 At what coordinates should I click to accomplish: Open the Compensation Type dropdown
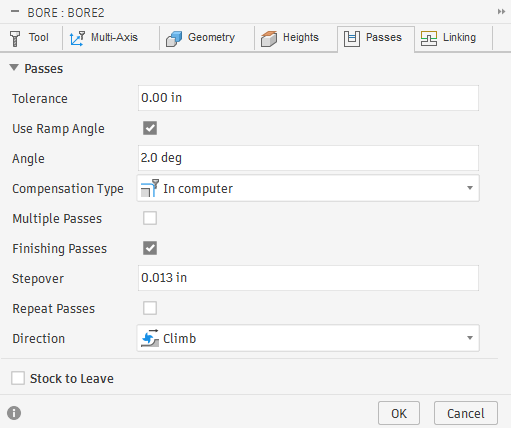tap(308, 188)
